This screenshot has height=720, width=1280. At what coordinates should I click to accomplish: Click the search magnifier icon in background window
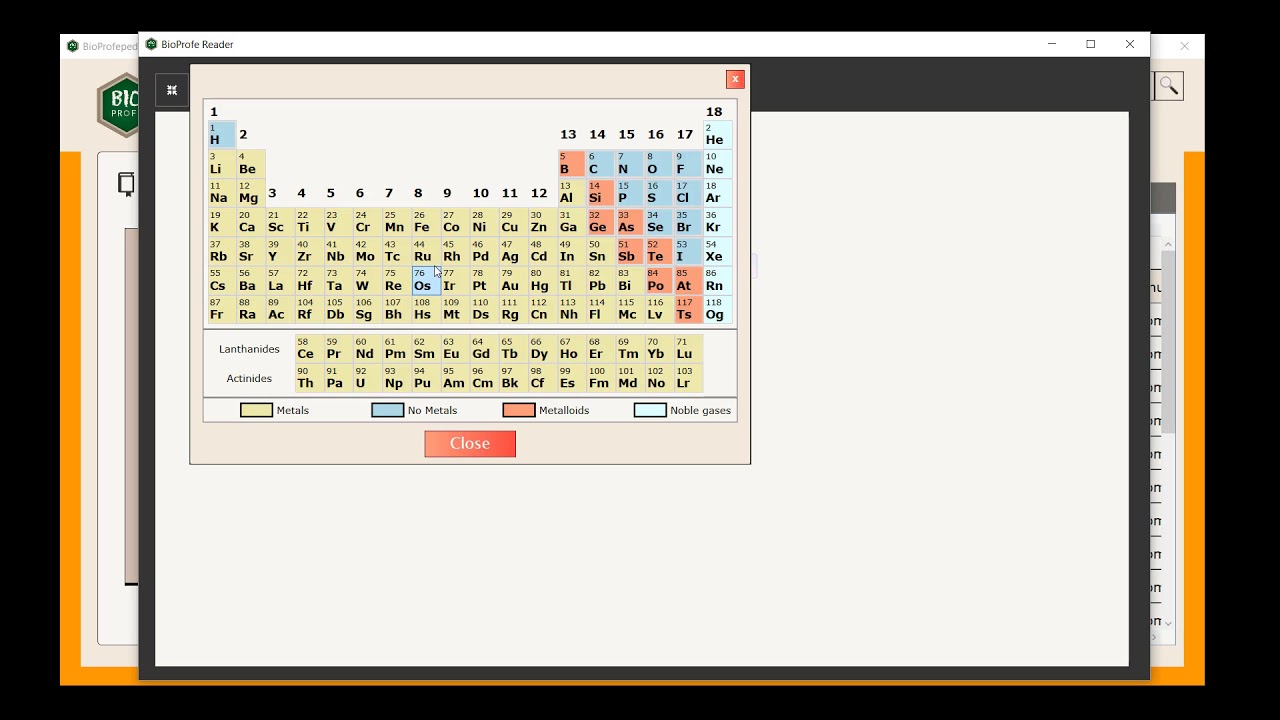(x=1169, y=86)
